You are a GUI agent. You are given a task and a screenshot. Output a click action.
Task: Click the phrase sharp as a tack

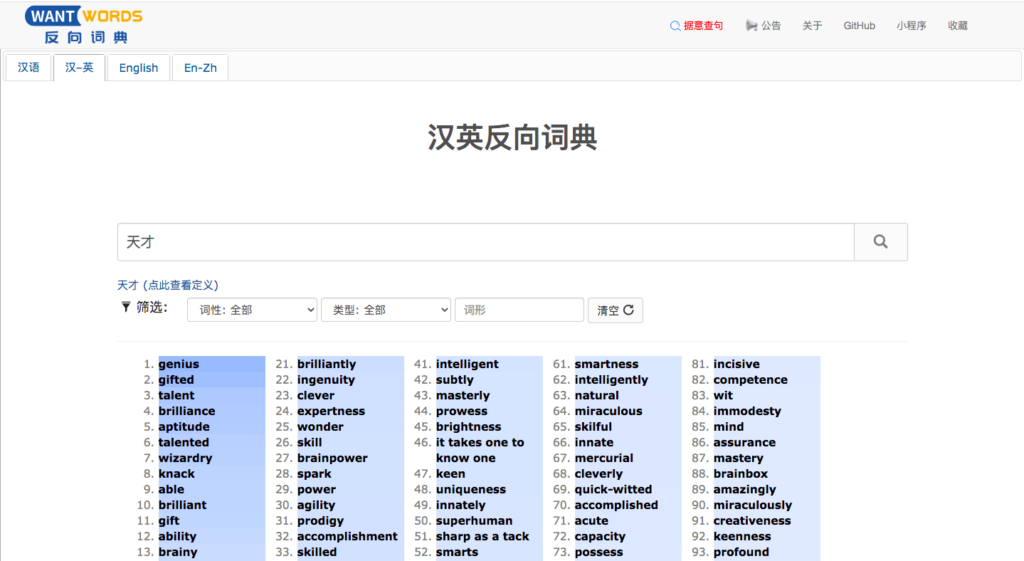[482, 536]
